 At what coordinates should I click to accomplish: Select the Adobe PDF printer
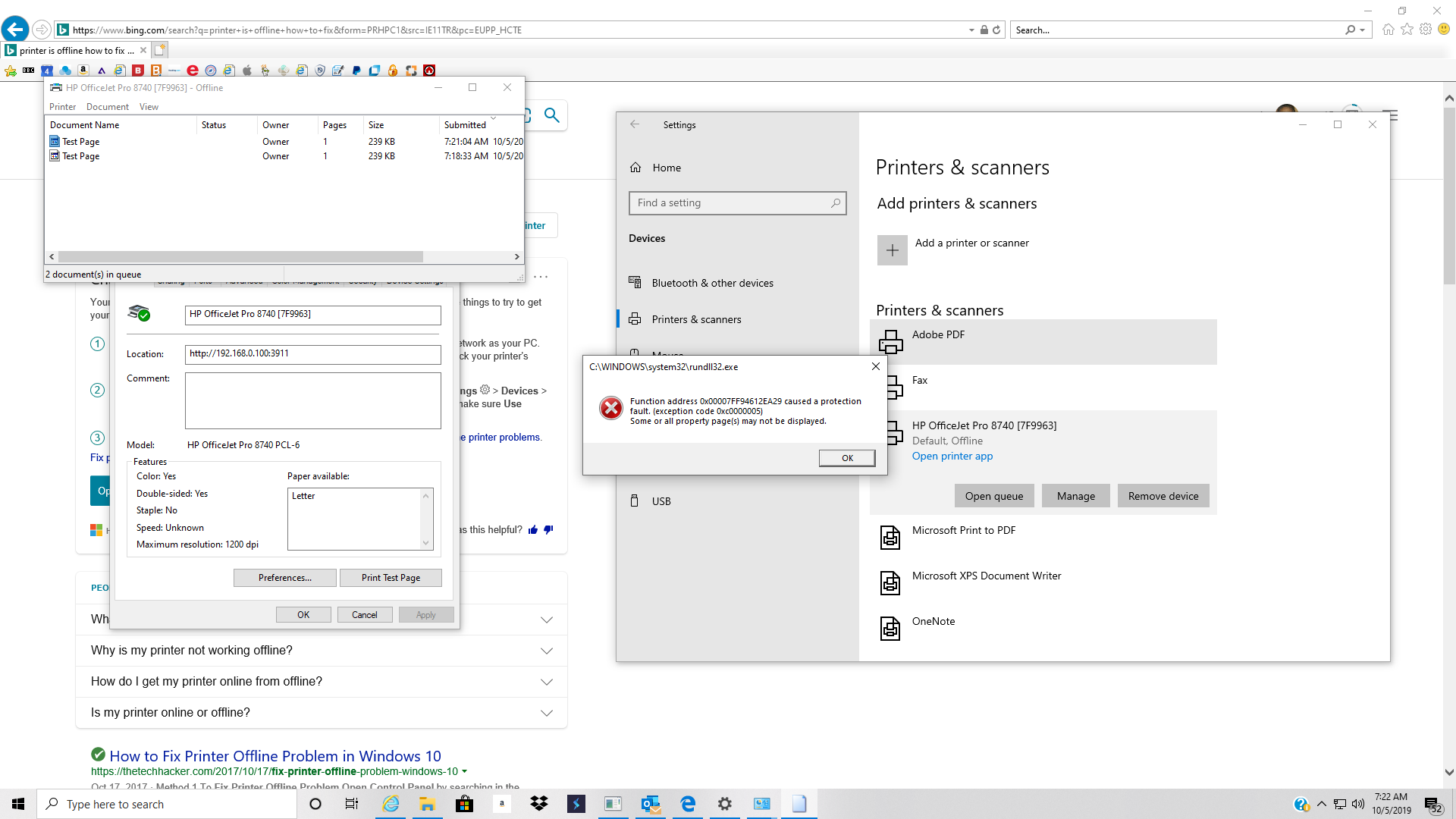tap(1043, 342)
